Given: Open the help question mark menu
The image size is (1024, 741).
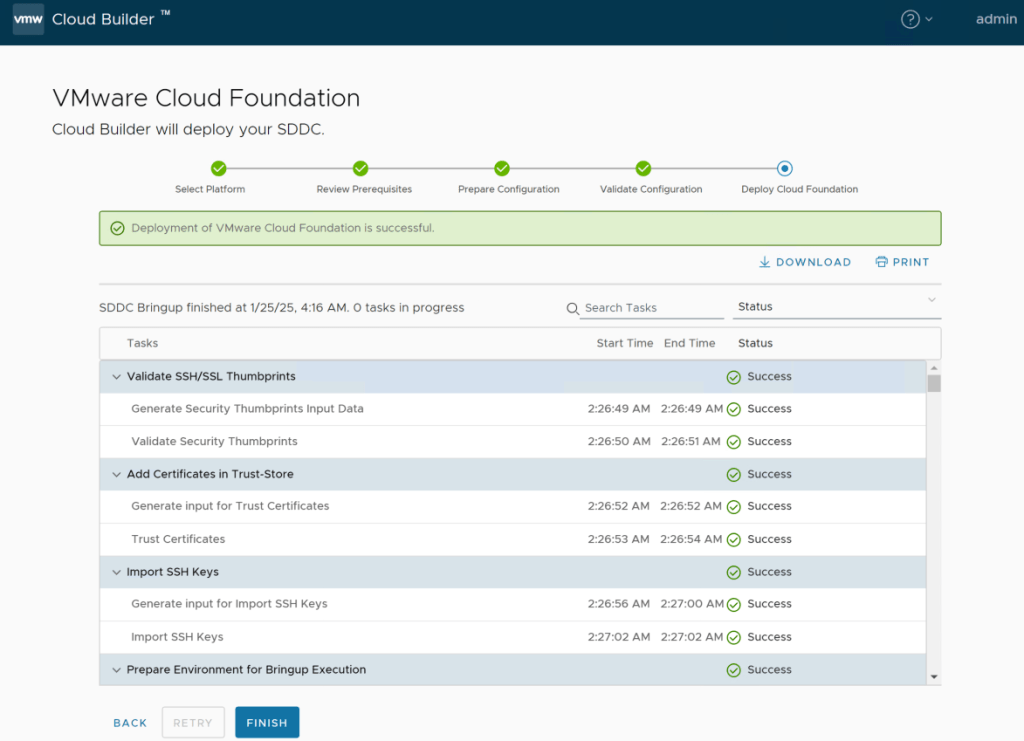Looking at the screenshot, I should coord(911,19).
